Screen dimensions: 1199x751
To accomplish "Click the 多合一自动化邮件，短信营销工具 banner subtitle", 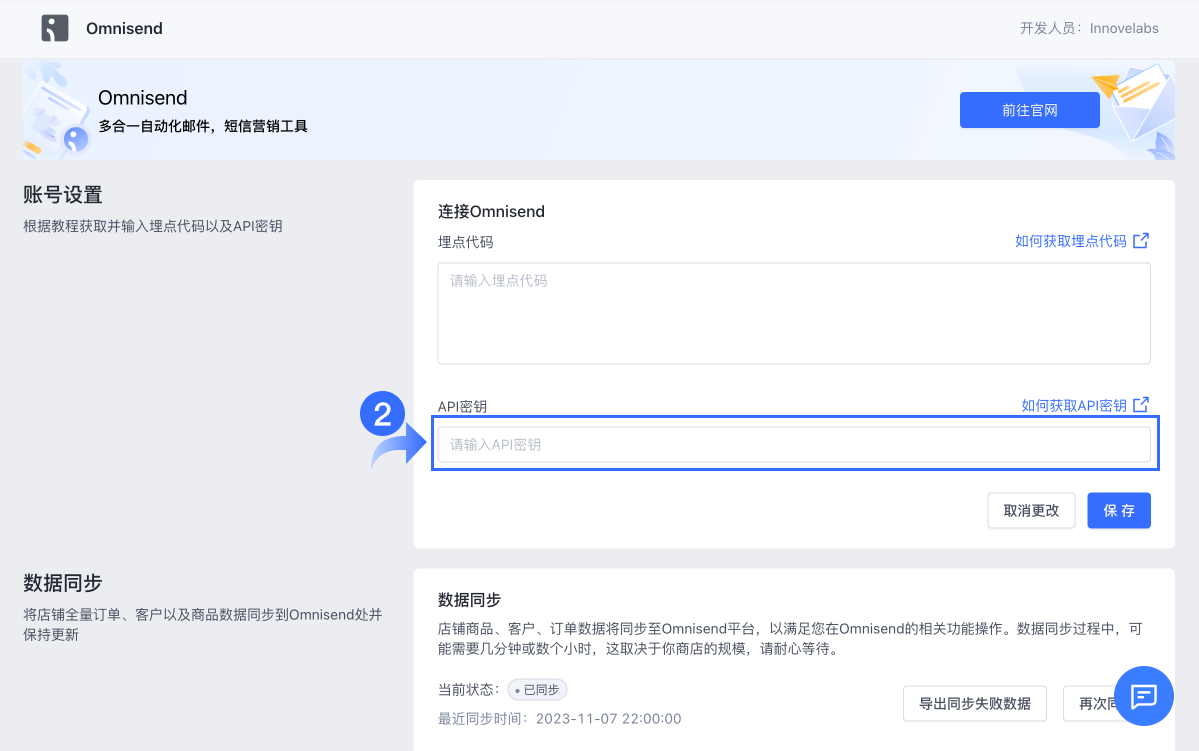I will (203, 126).
